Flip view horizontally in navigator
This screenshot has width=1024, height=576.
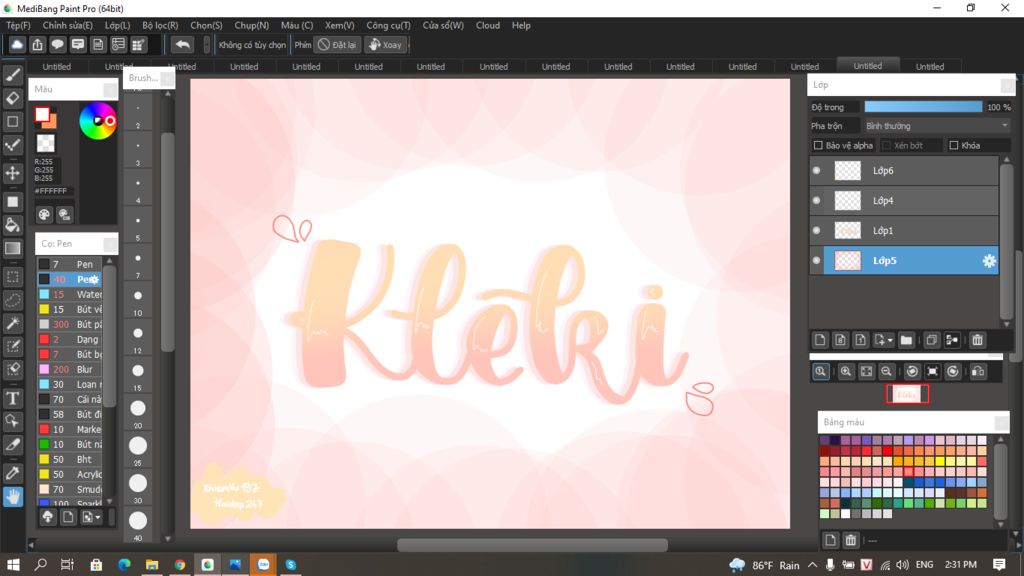pyautogui.click(x=978, y=372)
